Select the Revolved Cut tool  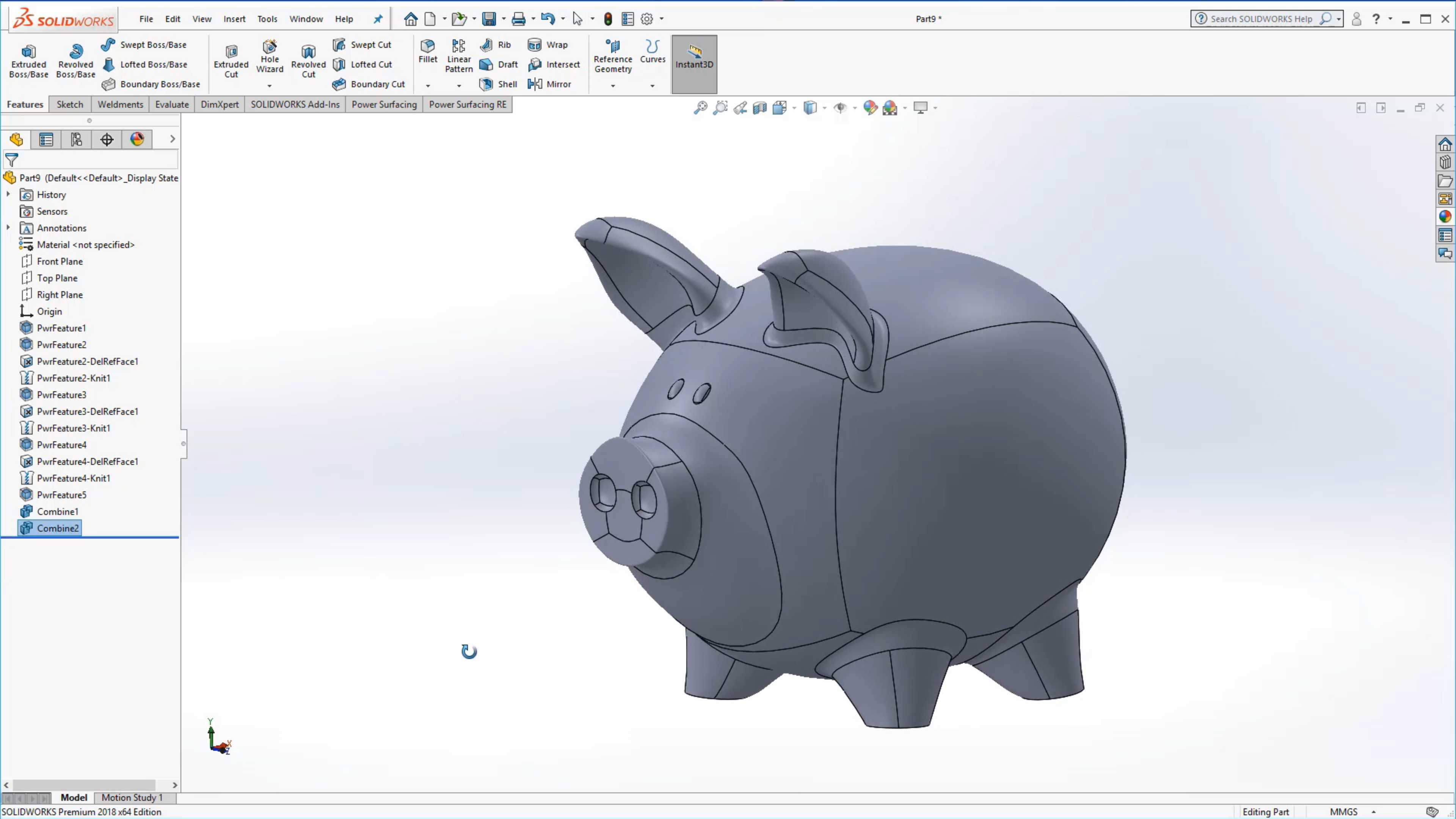pos(308,61)
